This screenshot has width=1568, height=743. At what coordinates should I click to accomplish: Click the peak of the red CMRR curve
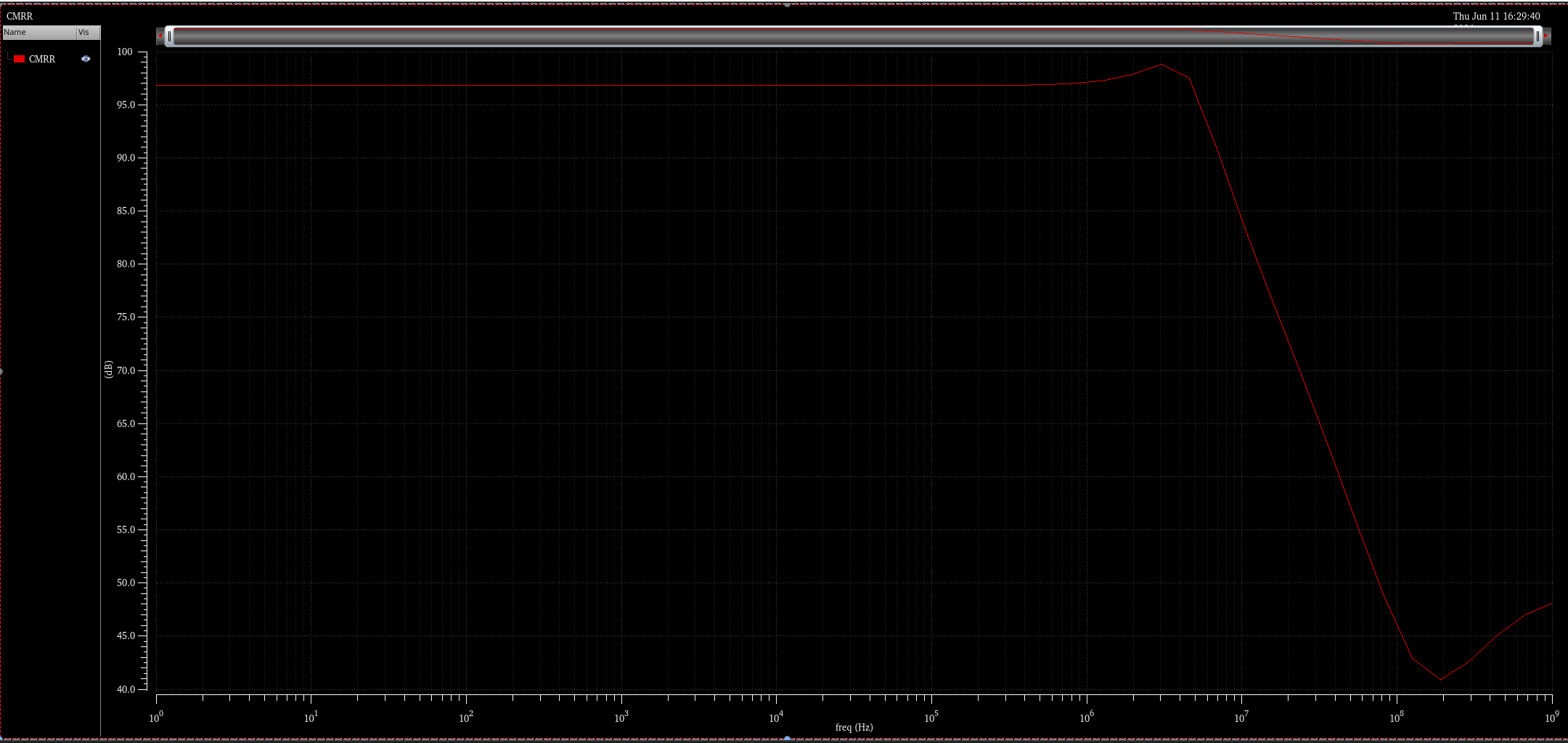[1161, 65]
